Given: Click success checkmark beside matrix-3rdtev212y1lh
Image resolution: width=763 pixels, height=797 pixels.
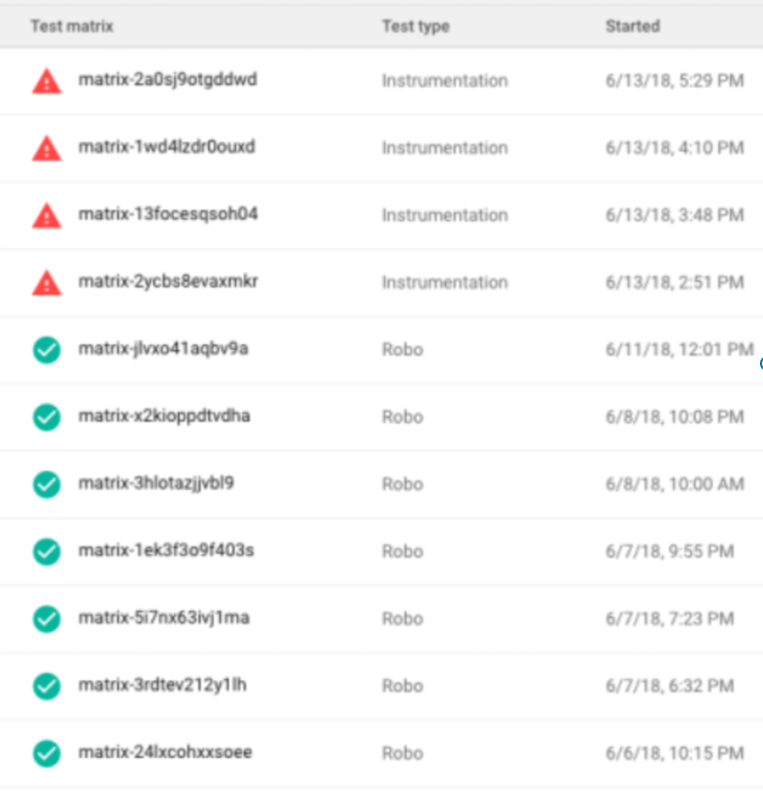Looking at the screenshot, I should click(x=46, y=686).
